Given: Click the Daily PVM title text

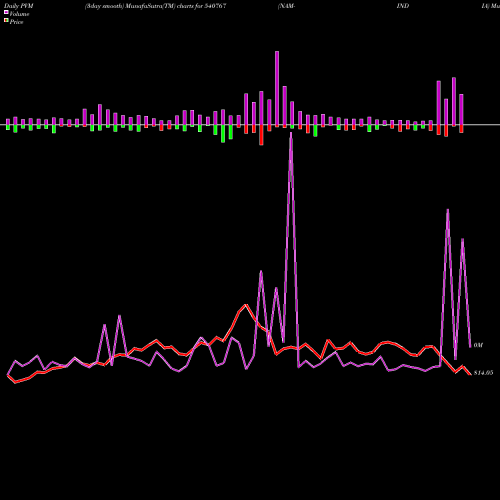Looking at the screenshot, I should tap(19, 6).
